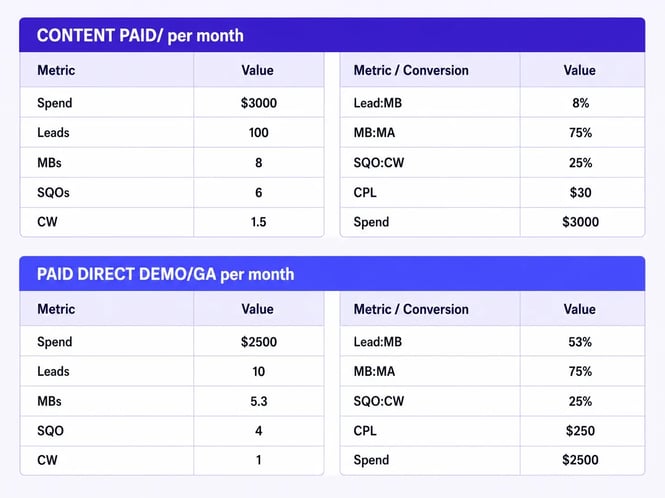665x498 pixels.
Task: Select the CW value 1 in Demo table
Action: [259, 460]
